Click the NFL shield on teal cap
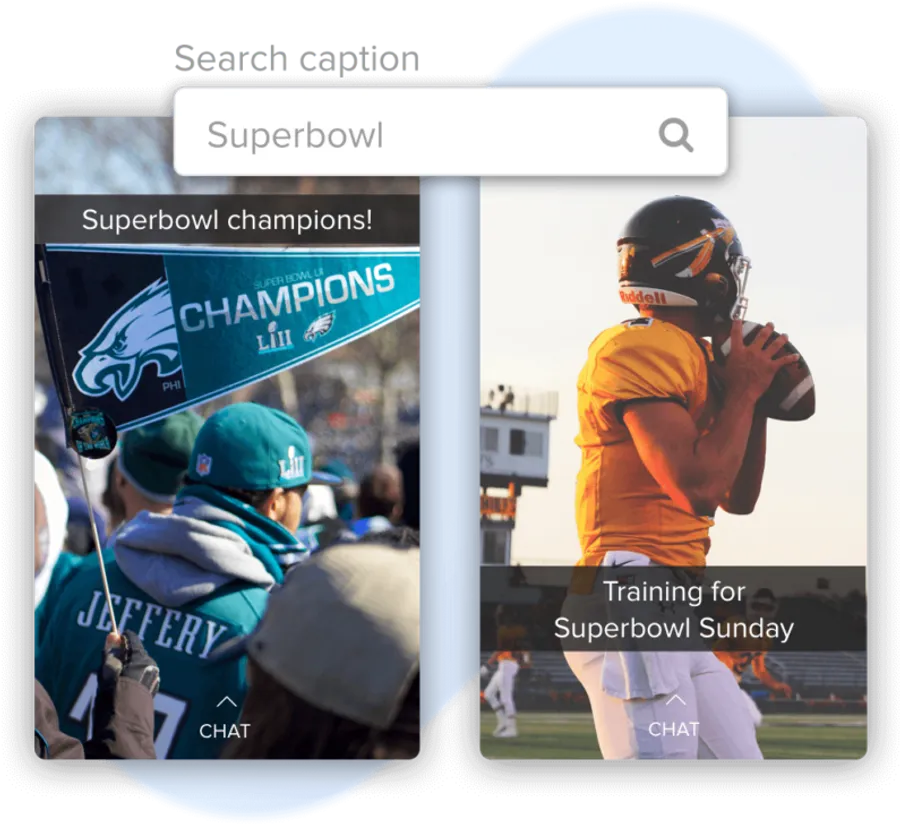 [x=203, y=464]
